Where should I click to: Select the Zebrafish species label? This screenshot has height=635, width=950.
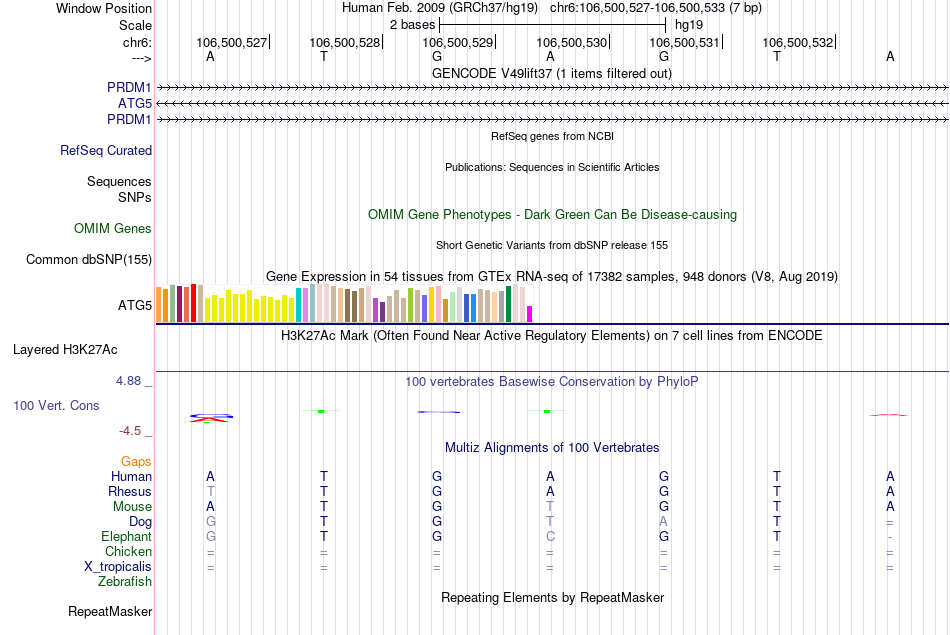pyautogui.click(x=125, y=582)
